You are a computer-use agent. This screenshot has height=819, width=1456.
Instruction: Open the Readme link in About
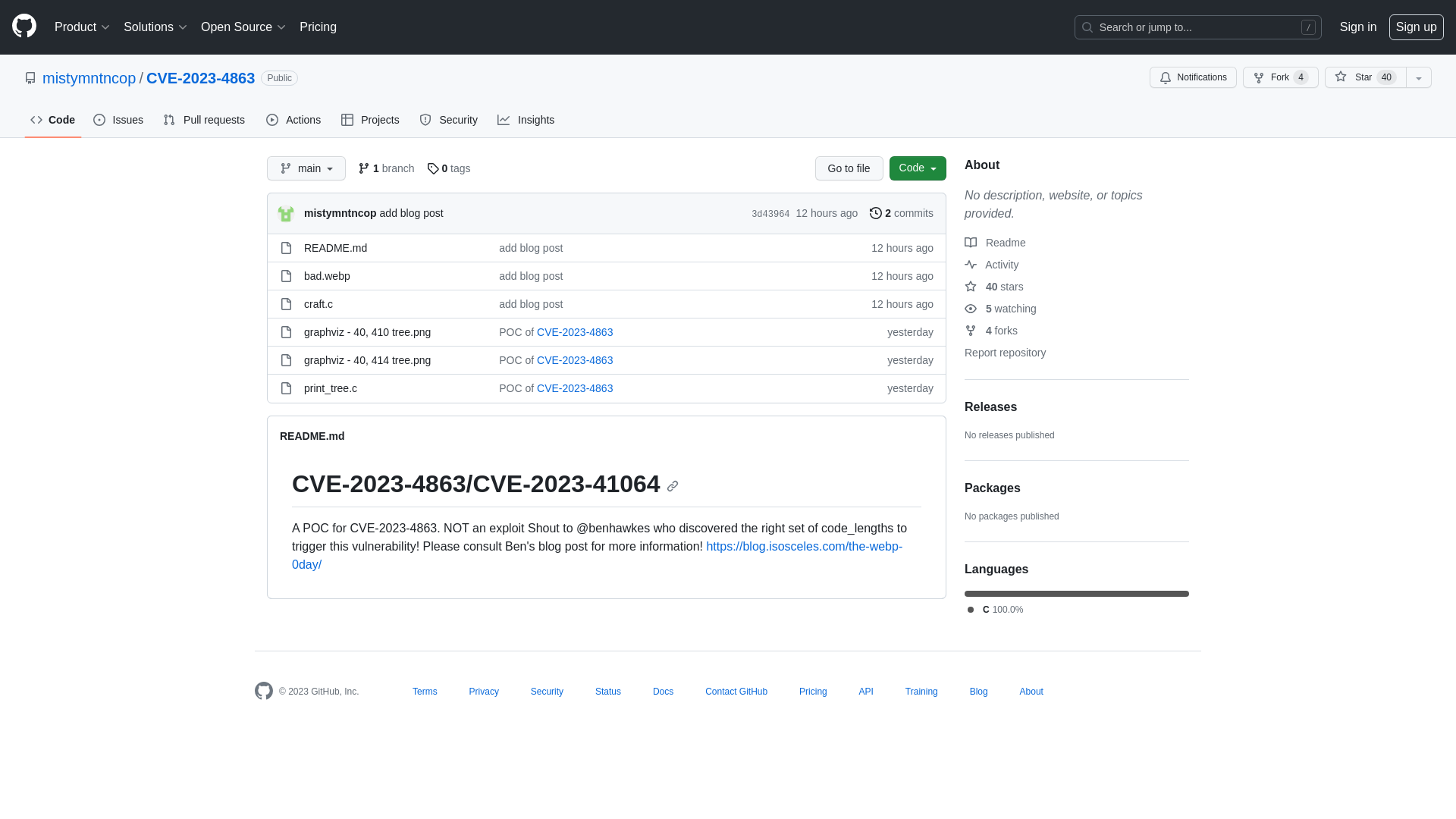pyautogui.click(x=995, y=243)
